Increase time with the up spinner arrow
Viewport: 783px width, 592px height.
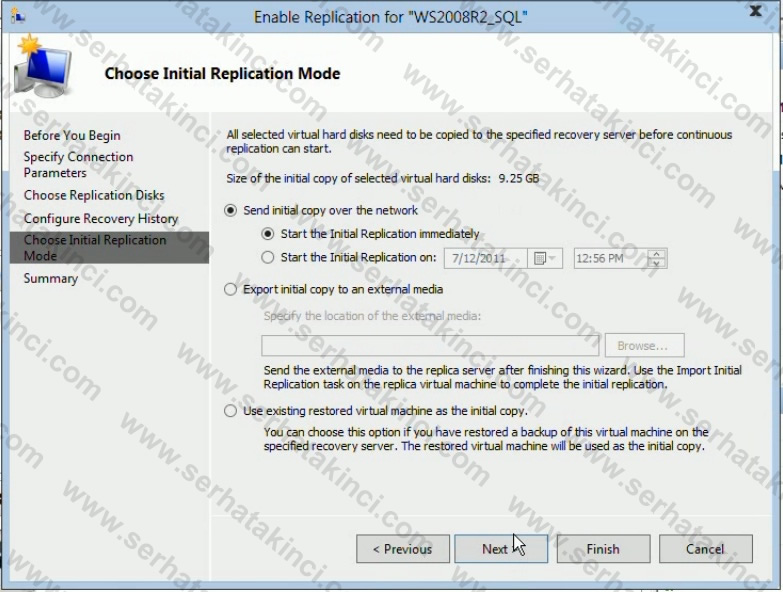tap(656, 254)
